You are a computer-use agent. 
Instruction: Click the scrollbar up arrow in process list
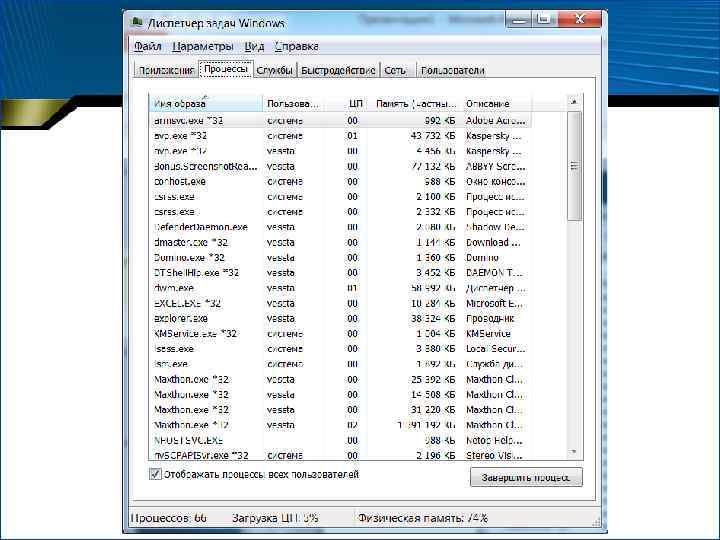[x=574, y=101]
